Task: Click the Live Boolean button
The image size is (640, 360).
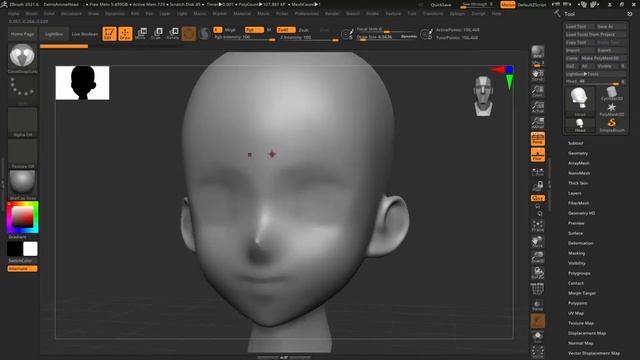Action: pyautogui.click(x=85, y=34)
